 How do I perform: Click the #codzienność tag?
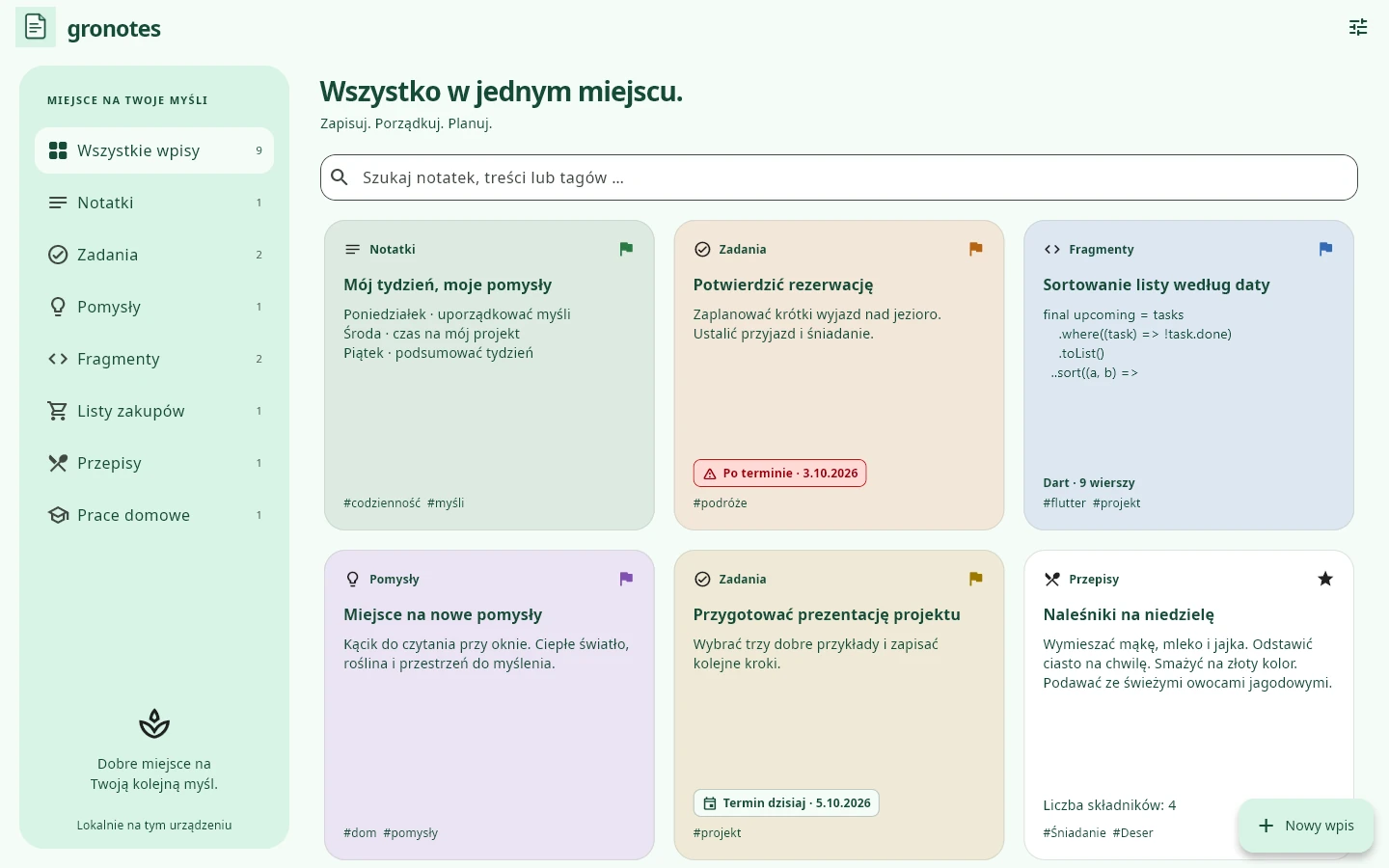click(x=382, y=502)
